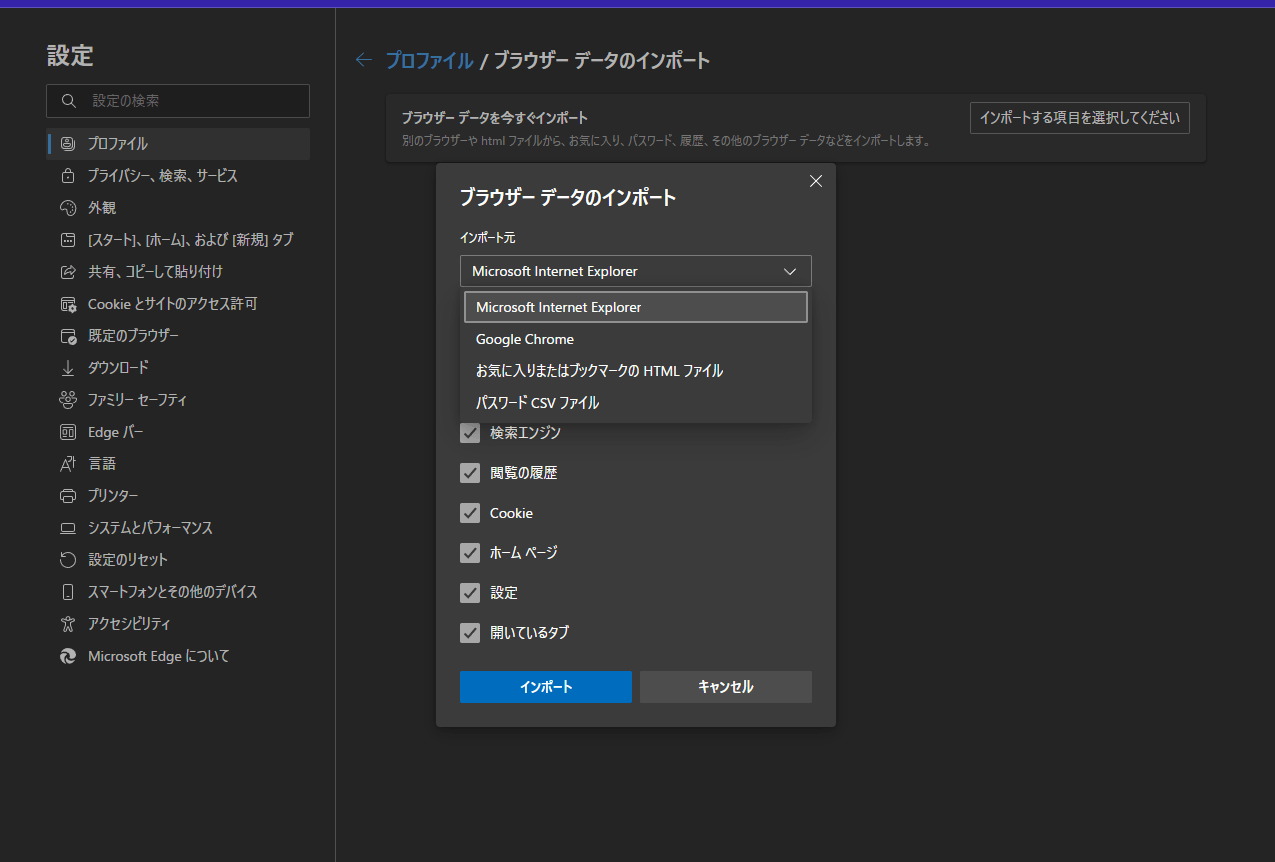This screenshot has height=862, width=1275.
Task: Click the ブラウザー データのインポート dialog title
Action: (568, 198)
